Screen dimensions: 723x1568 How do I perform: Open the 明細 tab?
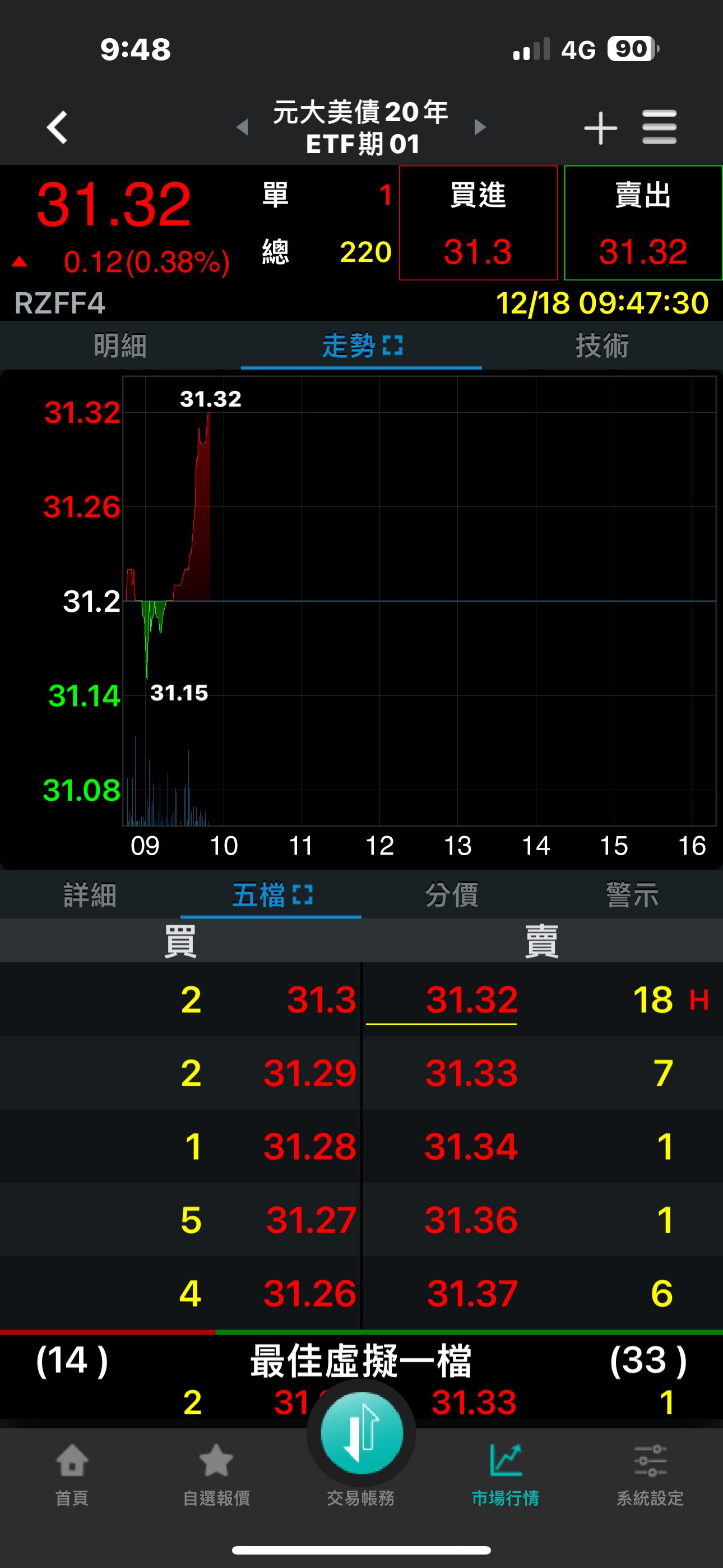[x=120, y=346]
